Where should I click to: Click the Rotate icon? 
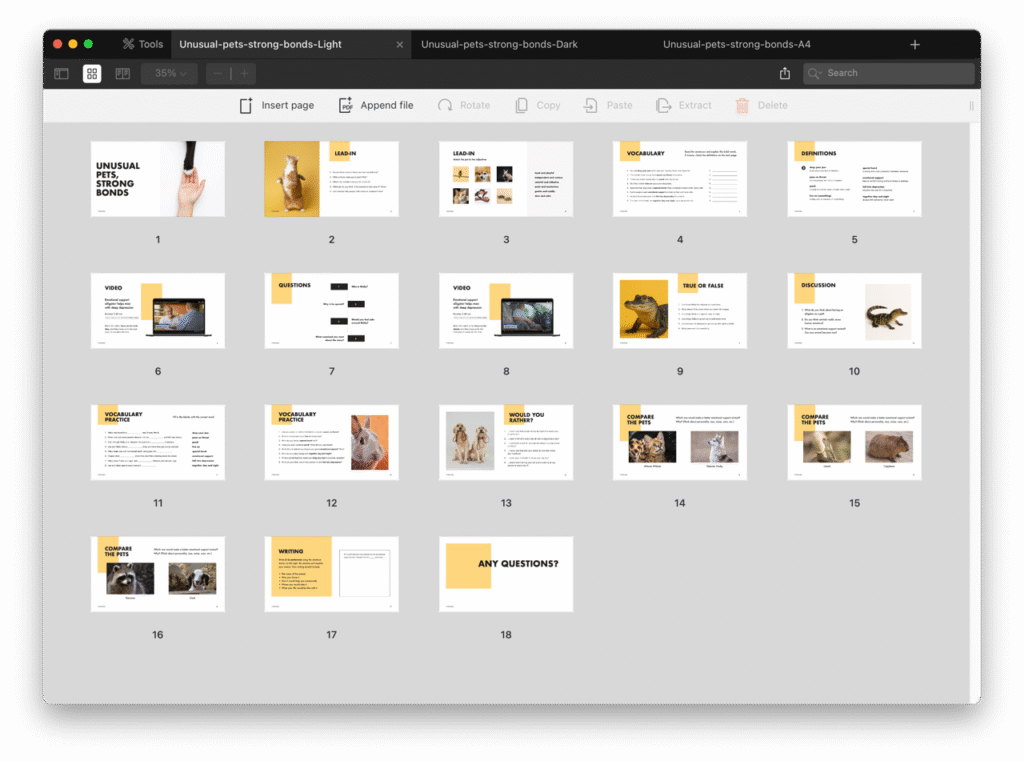[x=446, y=105]
